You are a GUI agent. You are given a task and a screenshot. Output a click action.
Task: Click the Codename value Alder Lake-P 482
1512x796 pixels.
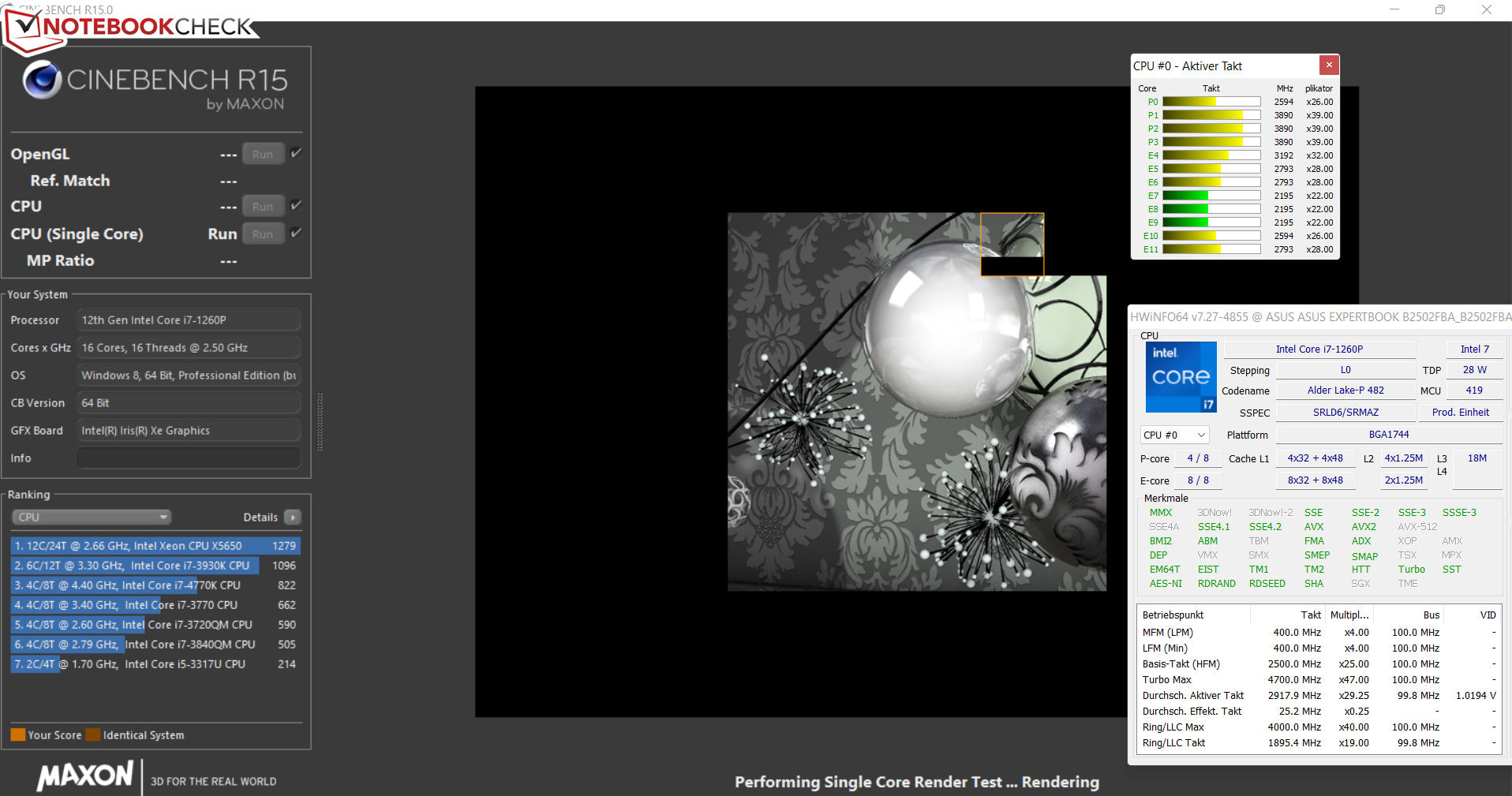point(1345,391)
